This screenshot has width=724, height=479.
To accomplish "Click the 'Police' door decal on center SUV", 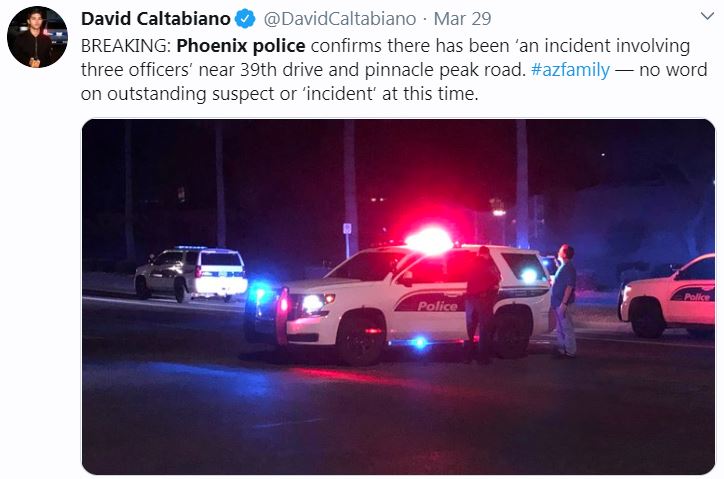I will pos(437,306).
